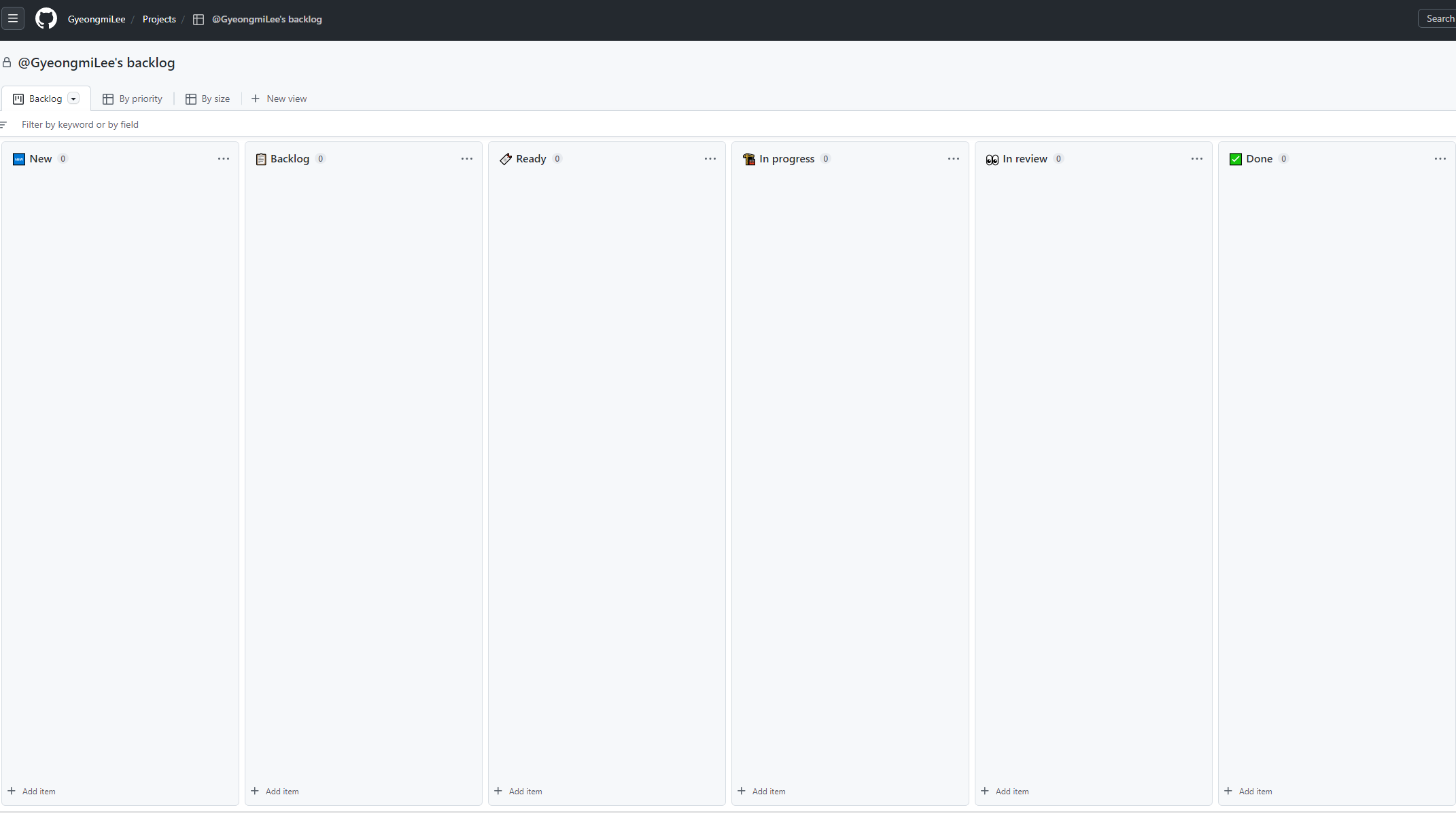Go to the Projects breadcrumb link
The image size is (1456, 814).
[159, 19]
